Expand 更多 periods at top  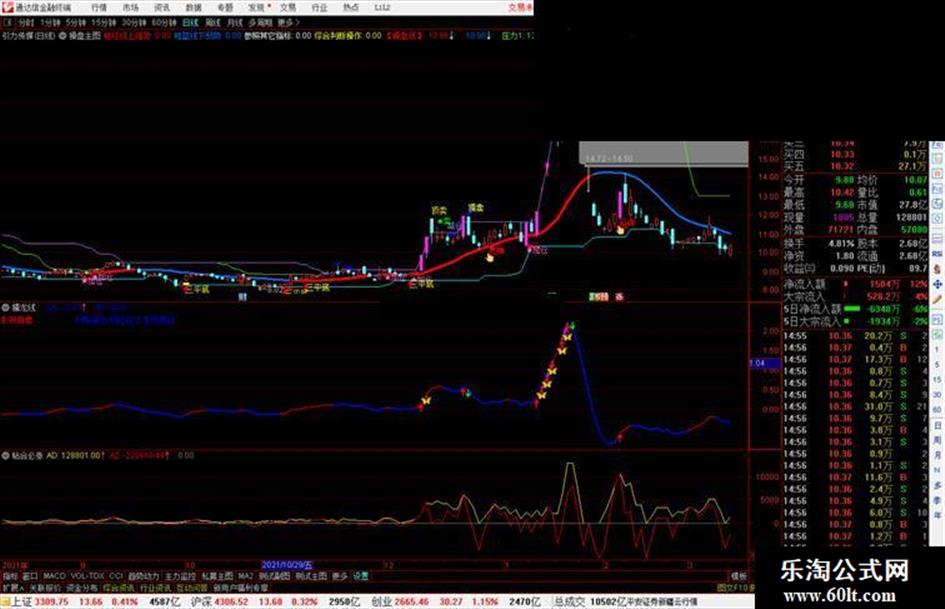pyautogui.click(x=287, y=22)
